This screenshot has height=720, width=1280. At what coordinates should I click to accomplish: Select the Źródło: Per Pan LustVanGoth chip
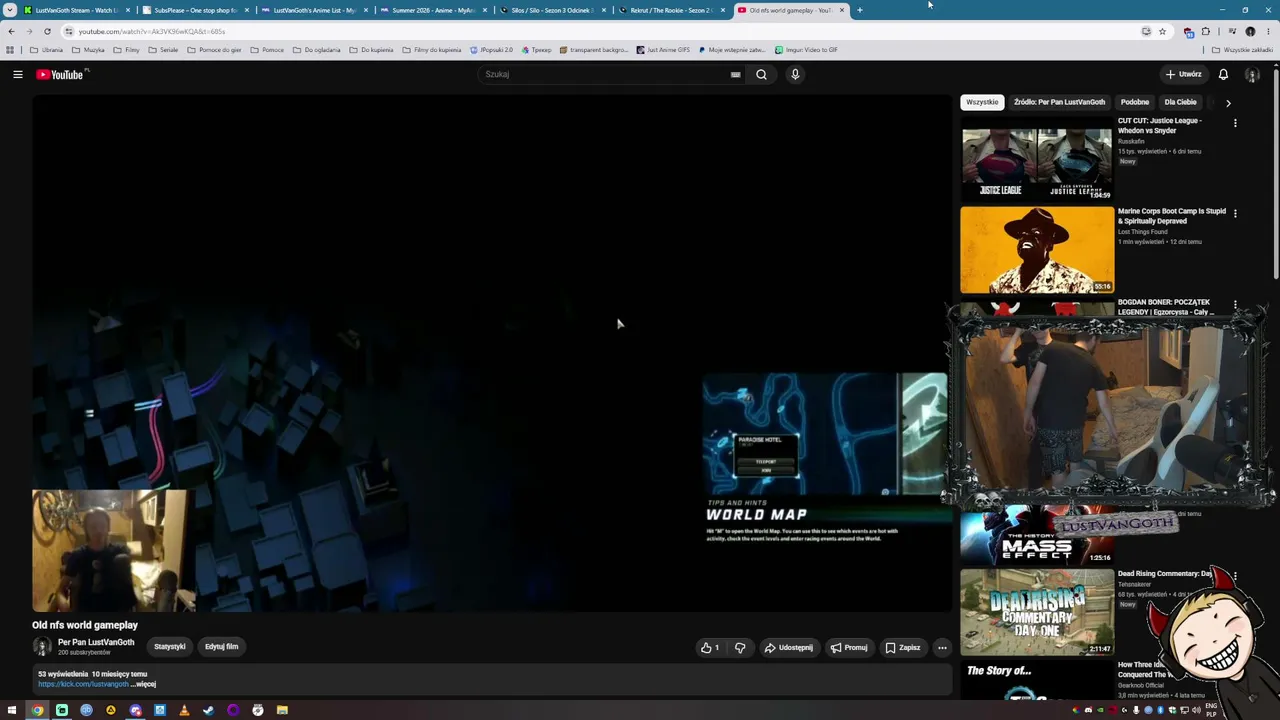(x=1059, y=102)
